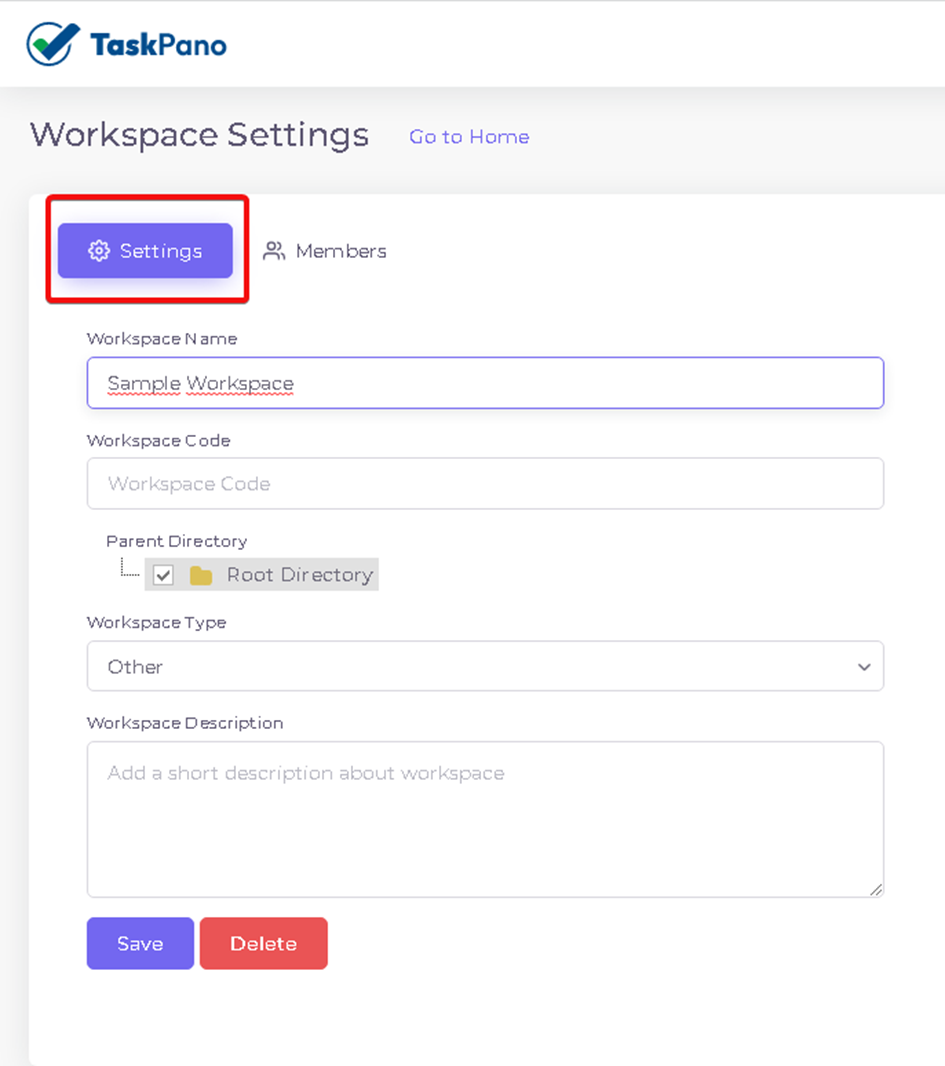Click the TaskPano checkmark logo icon
Screen dimensions: 945x1066
[x=52, y=44]
